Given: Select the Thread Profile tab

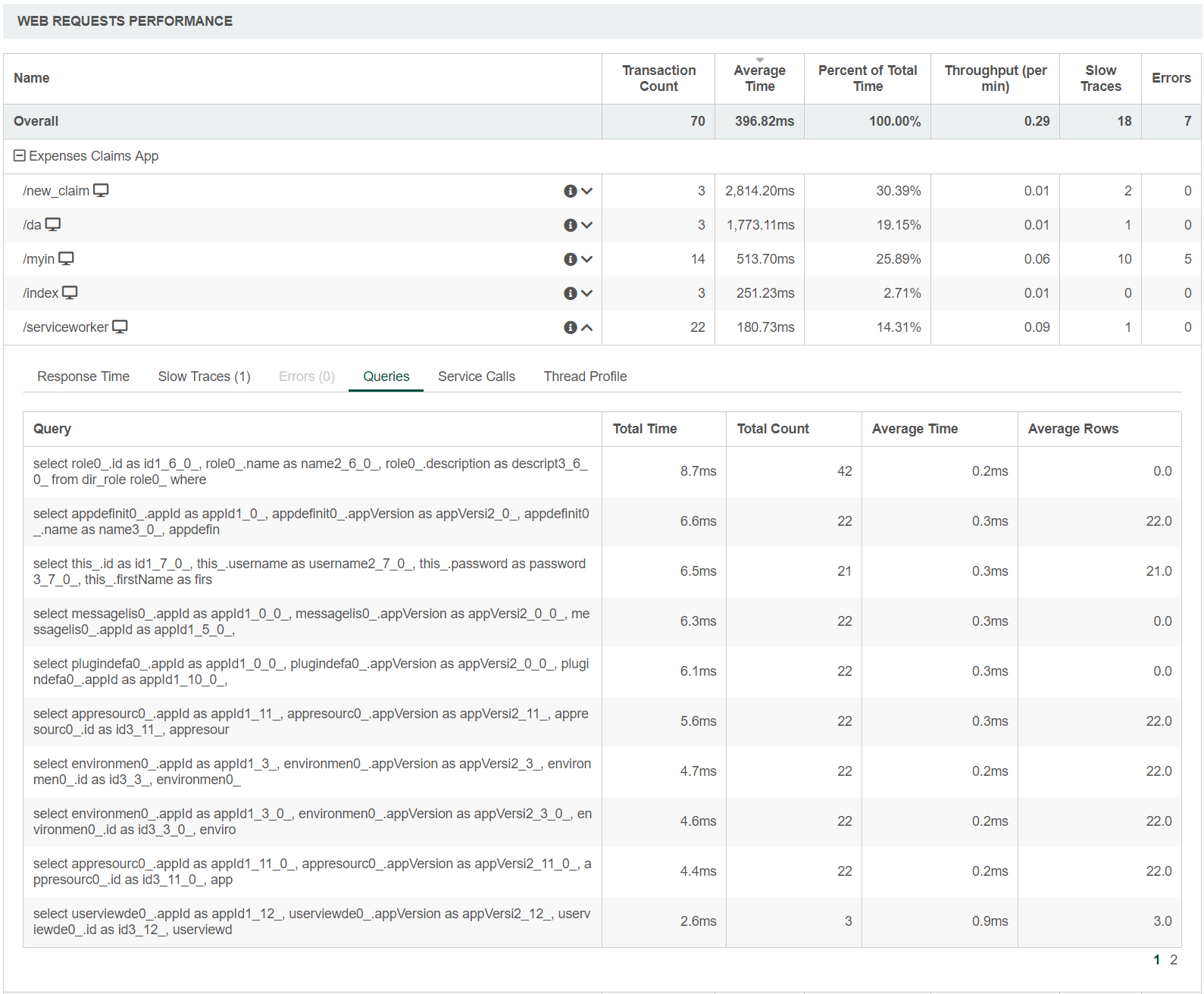Looking at the screenshot, I should pos(585,377).
